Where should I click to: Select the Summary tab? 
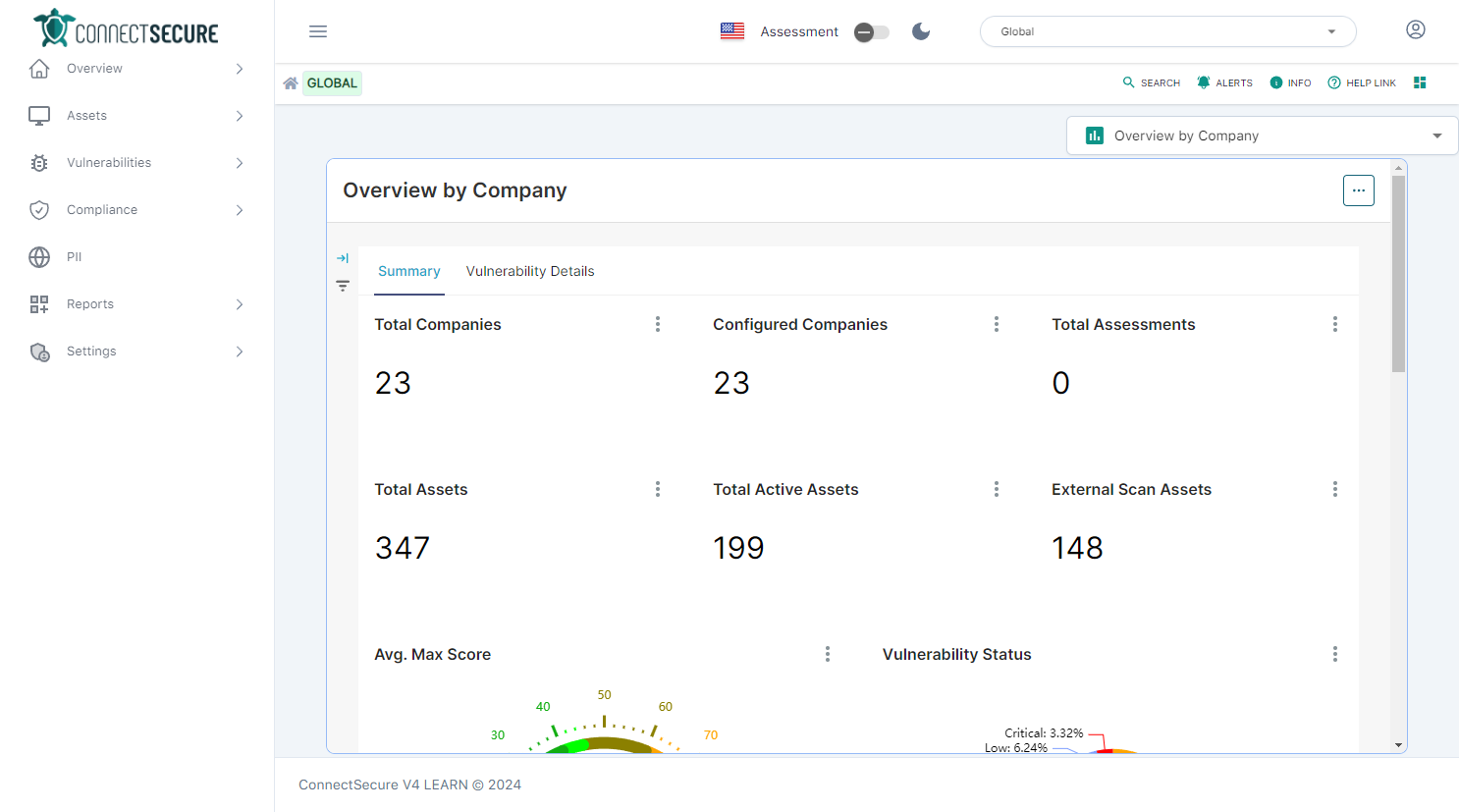[409, 271]
